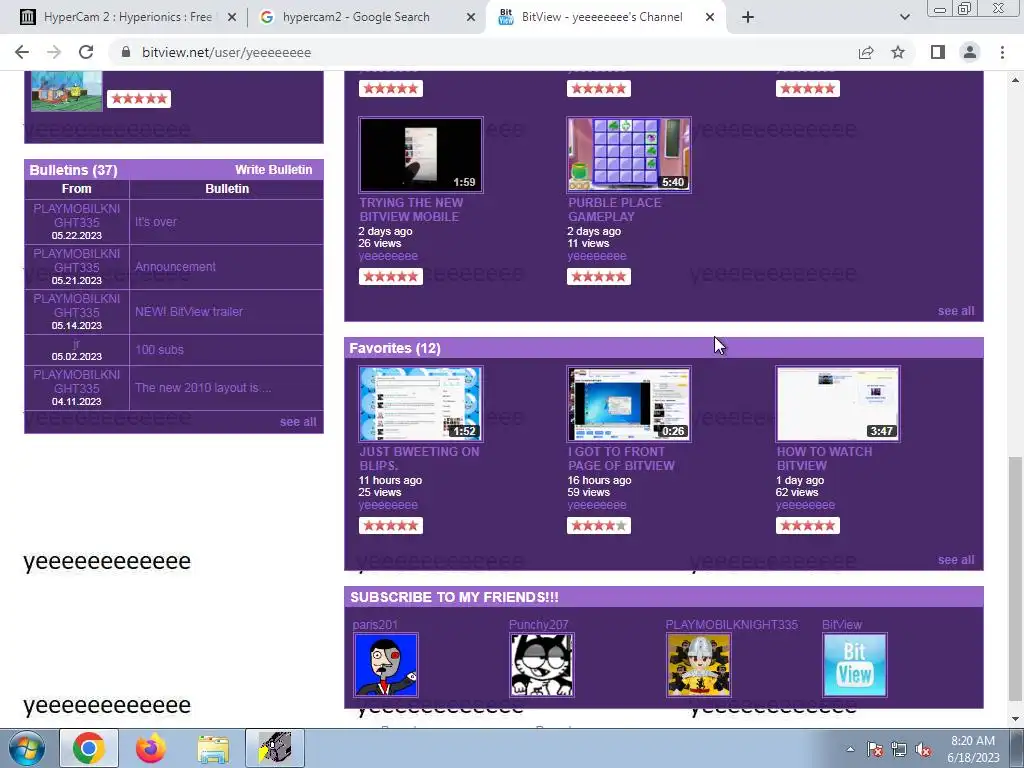Switch to the HyperCam 2 Hyperionics tab
1024x768 pixels.
pyautogui.click(x=127, y=17)
